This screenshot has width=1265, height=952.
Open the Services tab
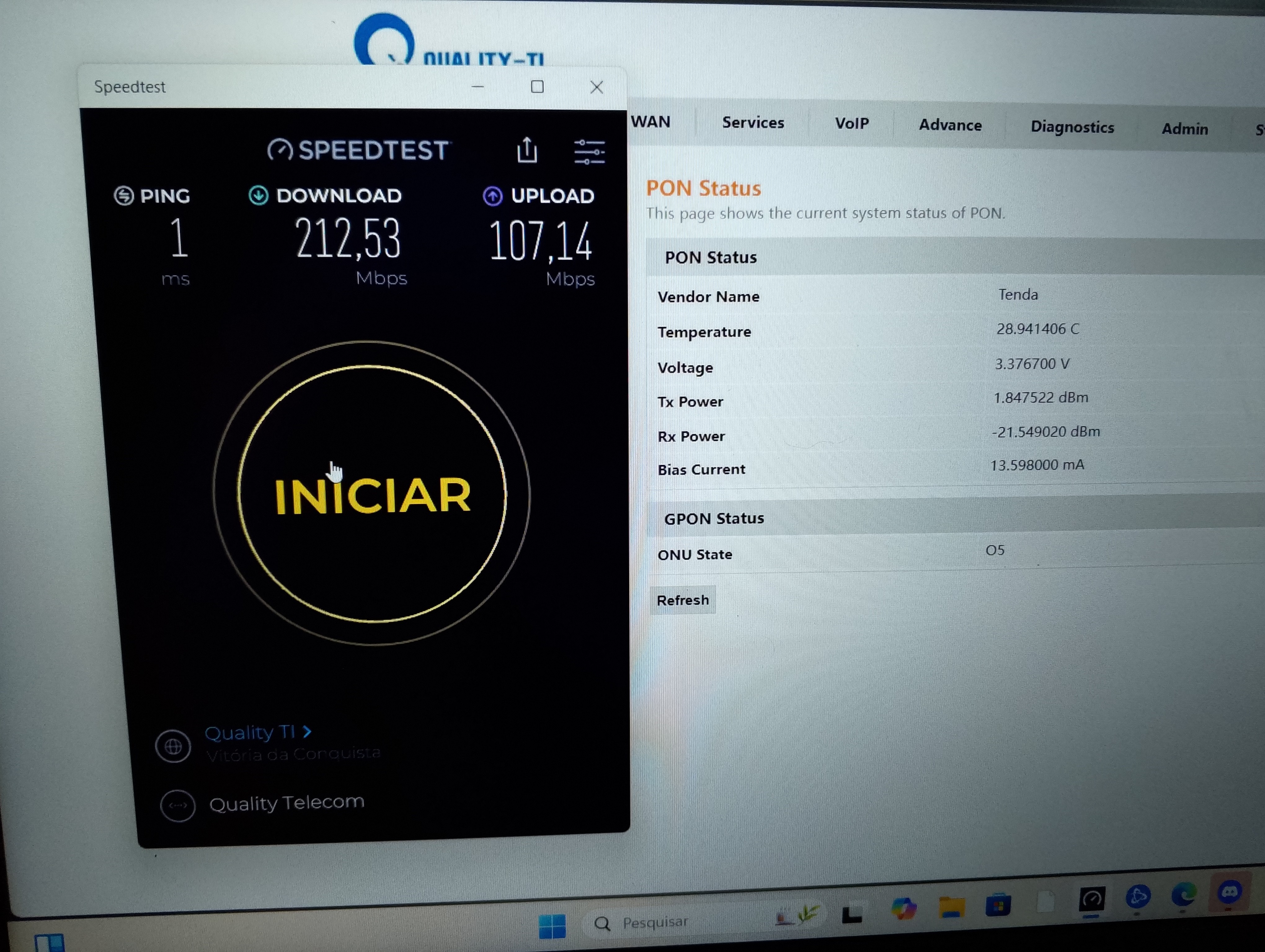pyautogui.click(x=752, y=123)
